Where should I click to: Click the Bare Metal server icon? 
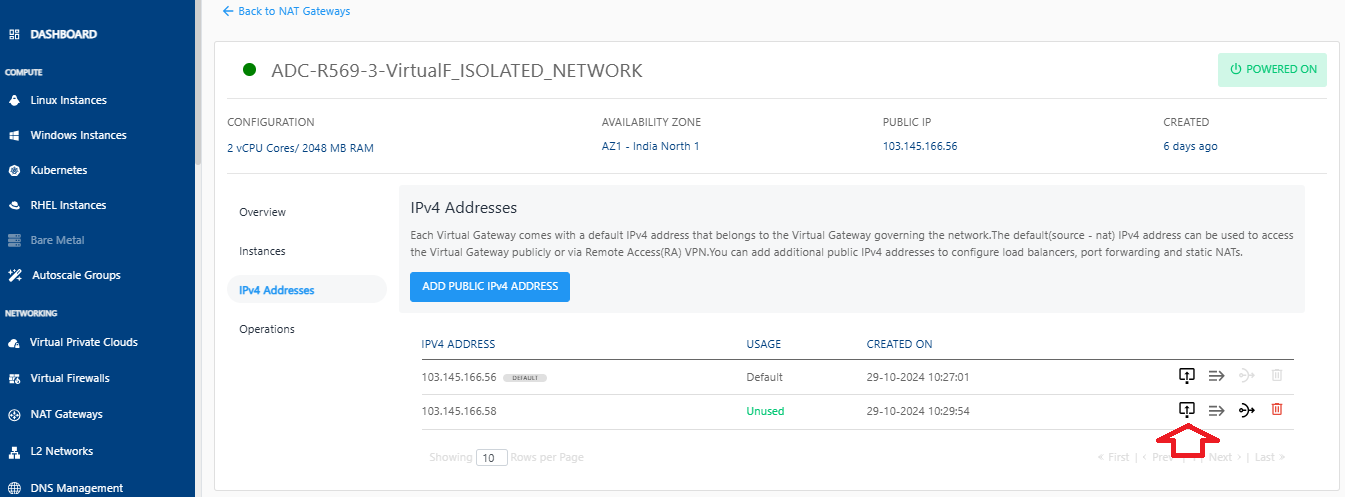pos(14,240)
